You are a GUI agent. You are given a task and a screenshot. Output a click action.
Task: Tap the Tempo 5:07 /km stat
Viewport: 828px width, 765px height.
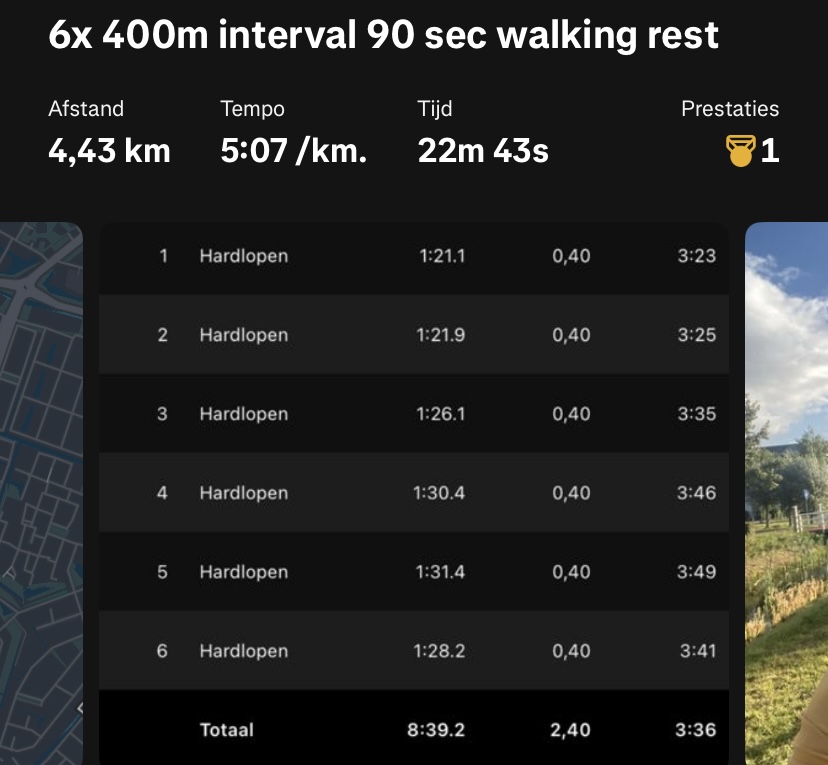pyautogui.click(x=293, y=151)
